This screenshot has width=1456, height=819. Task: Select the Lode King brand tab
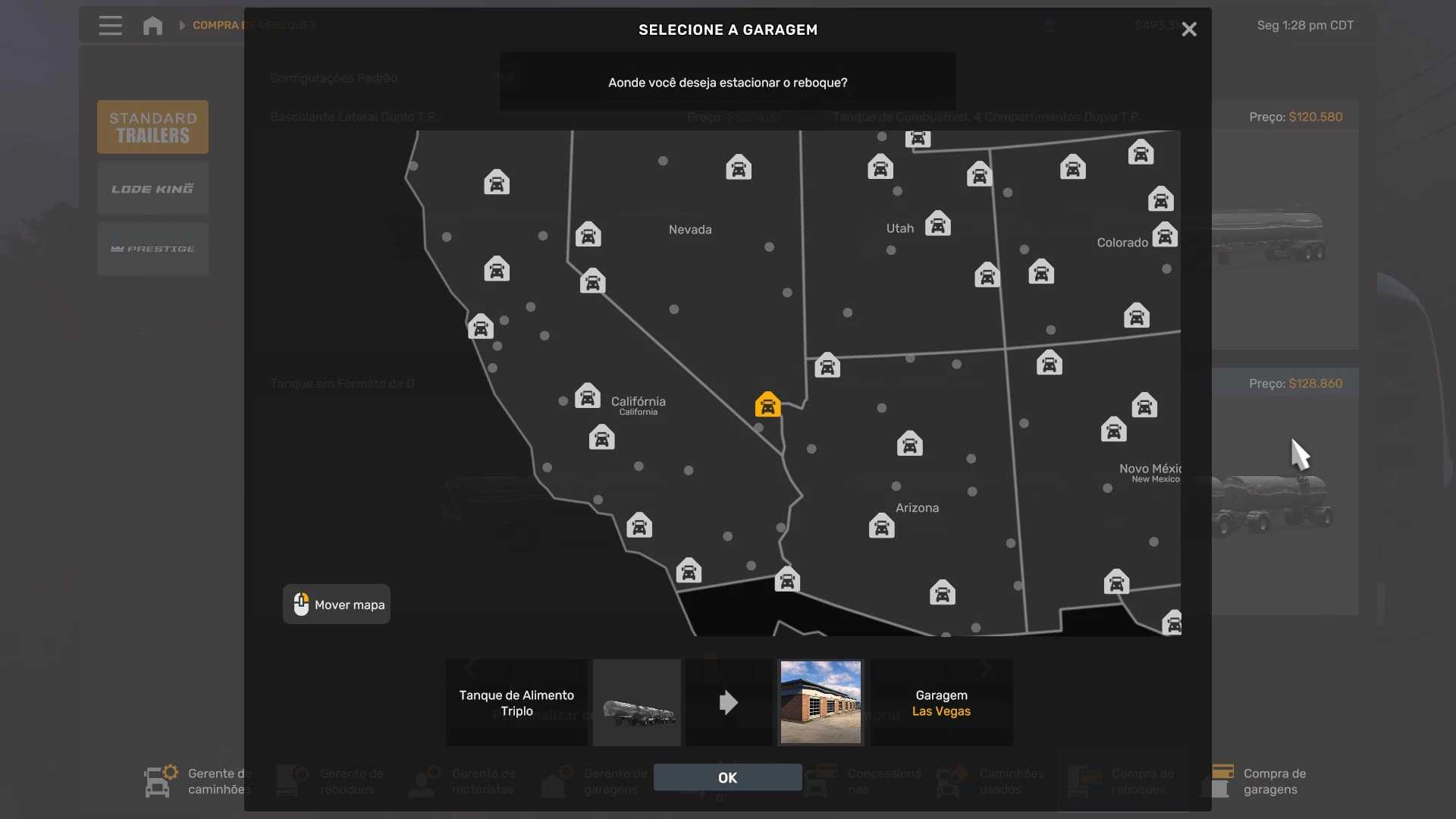coord(152,188)
